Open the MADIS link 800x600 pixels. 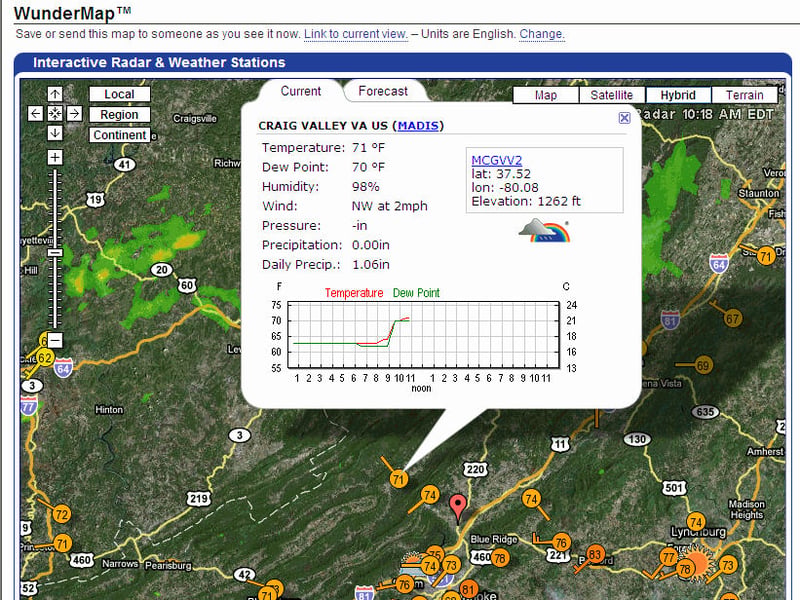coord(418,126)
